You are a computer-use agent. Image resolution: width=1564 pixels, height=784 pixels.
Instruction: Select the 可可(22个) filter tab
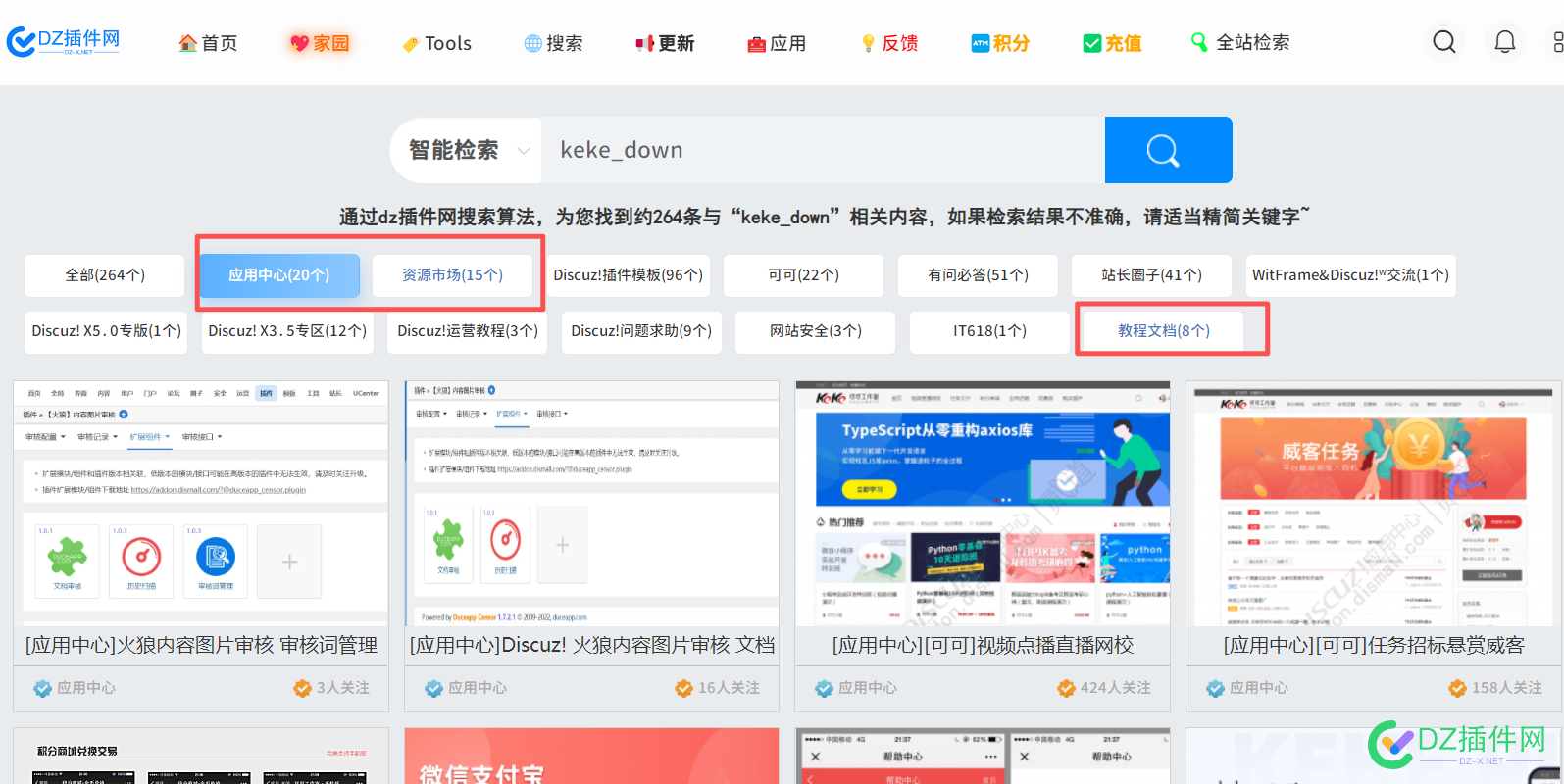804,275
